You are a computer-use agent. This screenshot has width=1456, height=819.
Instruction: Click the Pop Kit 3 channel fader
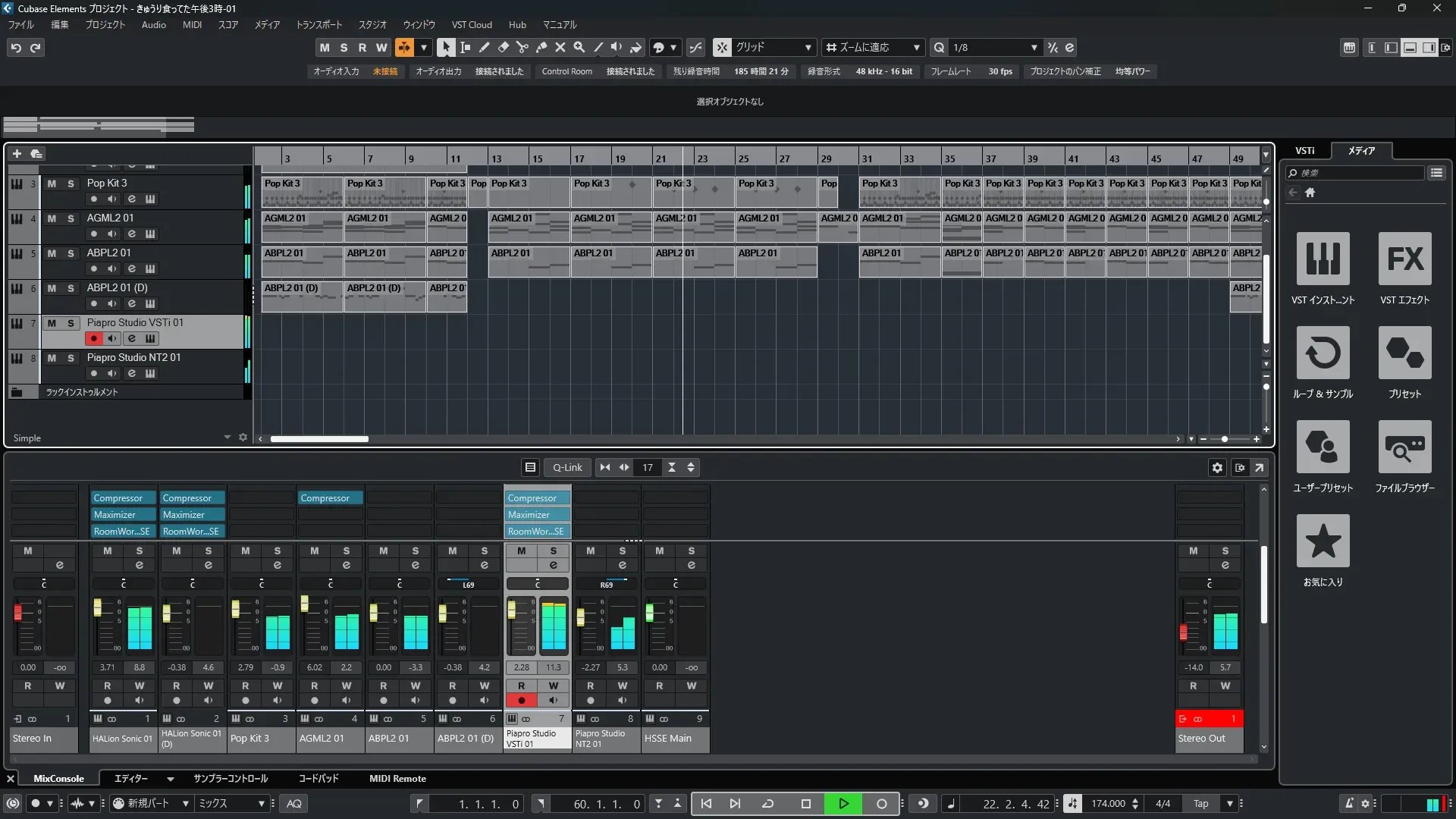click(x=236, y=608)
